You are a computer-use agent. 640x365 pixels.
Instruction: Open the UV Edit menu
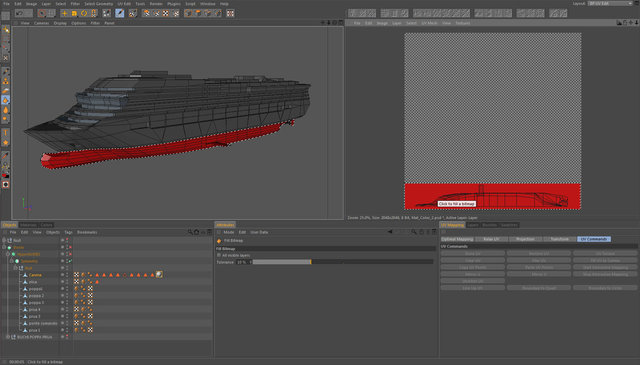124,4
